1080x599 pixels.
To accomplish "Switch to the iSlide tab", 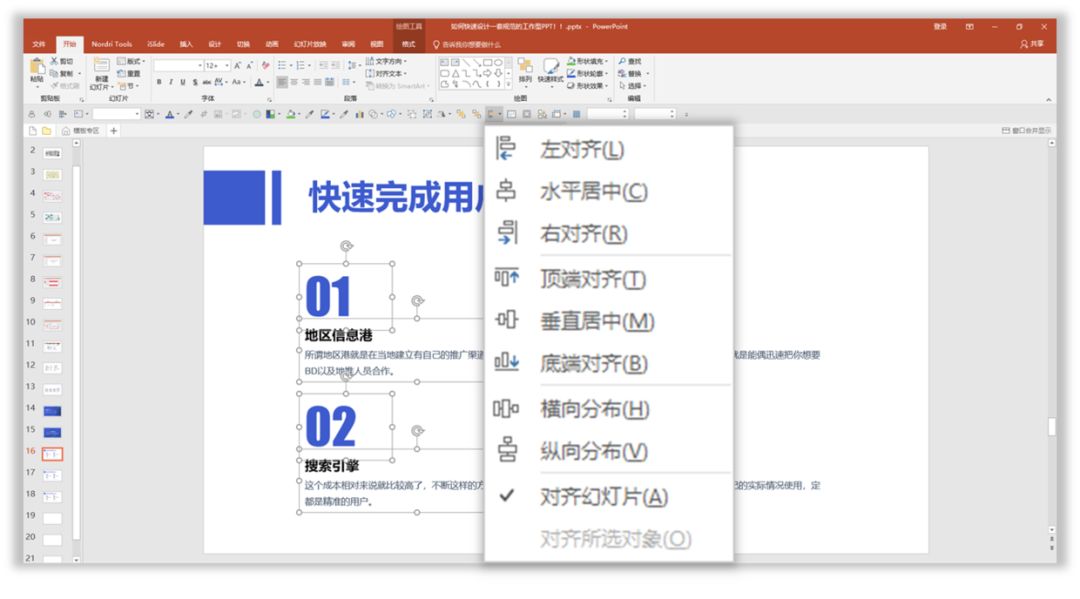I will tap(156, 44).
